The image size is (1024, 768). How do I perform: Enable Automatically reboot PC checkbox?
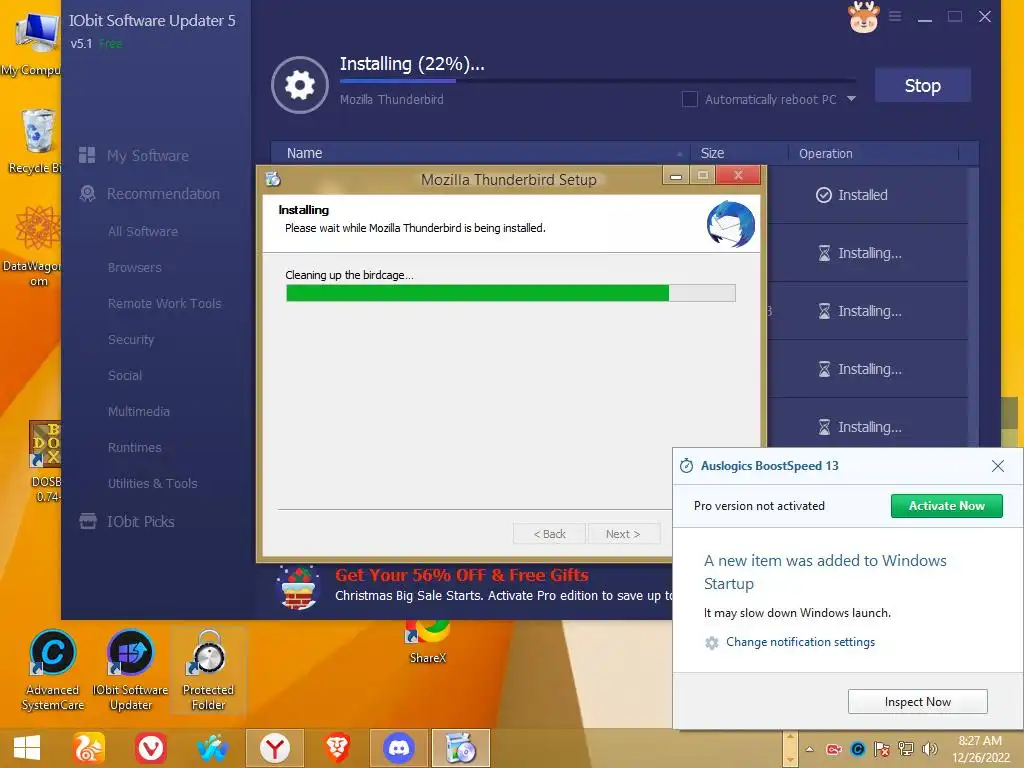point(690,99)
